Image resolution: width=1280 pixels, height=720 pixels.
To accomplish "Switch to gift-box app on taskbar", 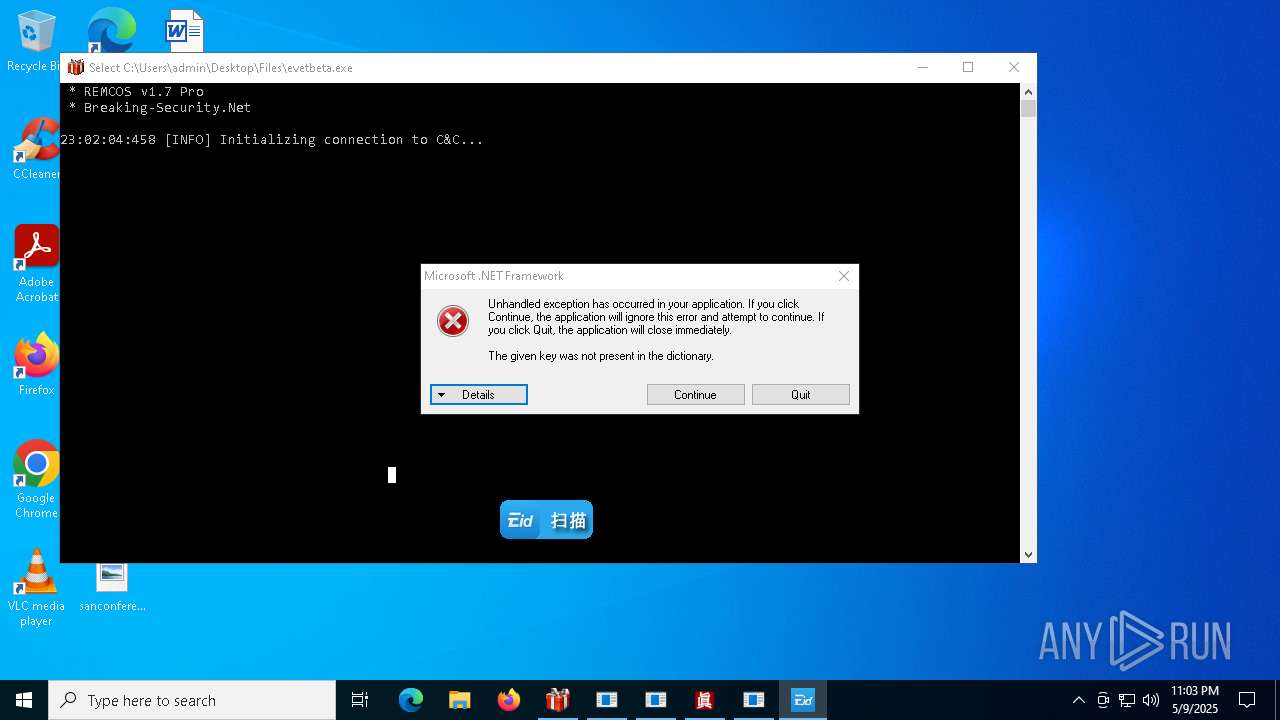I will click(x=557, y=700).
